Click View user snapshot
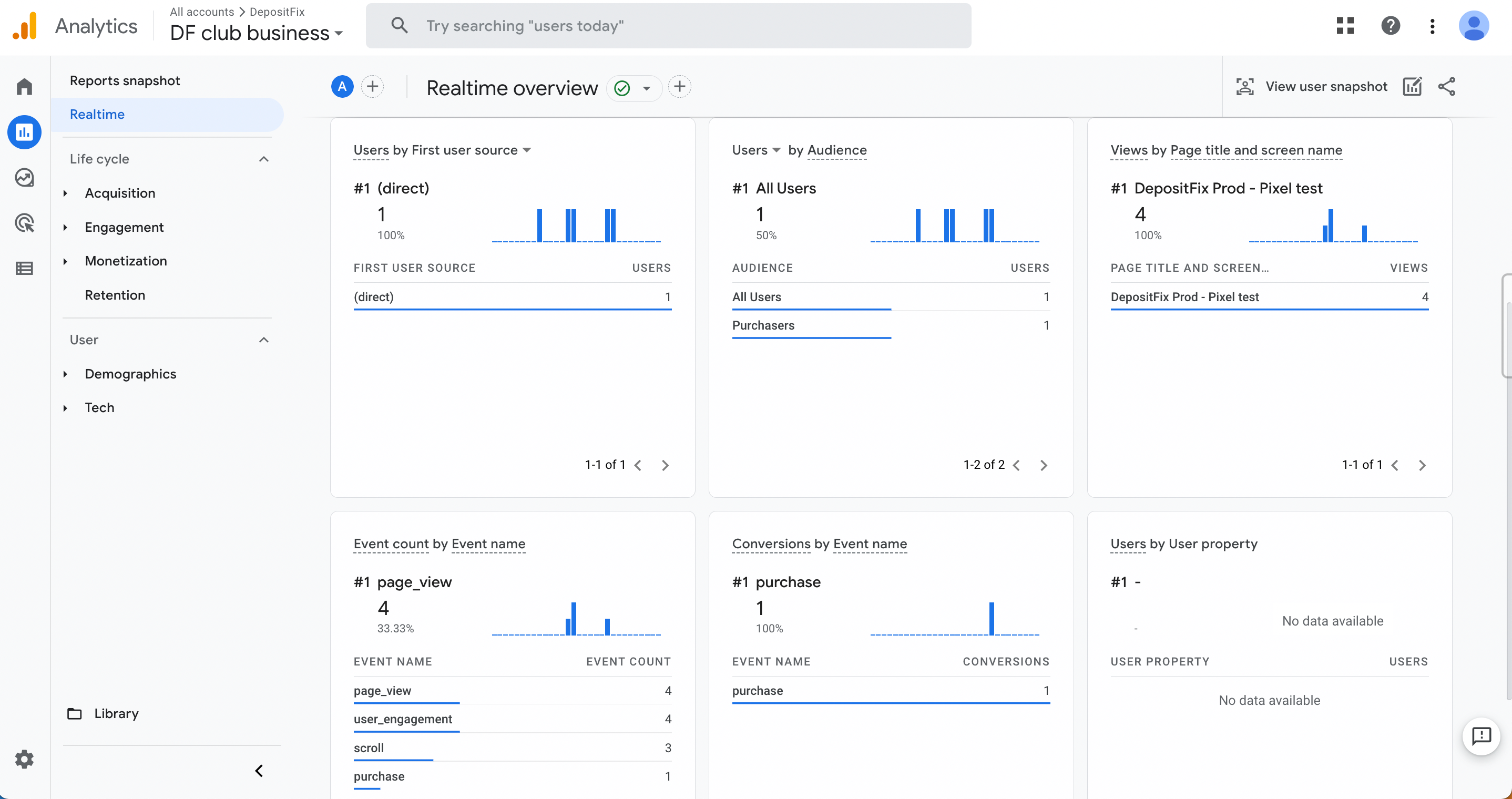Viewport: 1512px width, 799px height. 1311,87
